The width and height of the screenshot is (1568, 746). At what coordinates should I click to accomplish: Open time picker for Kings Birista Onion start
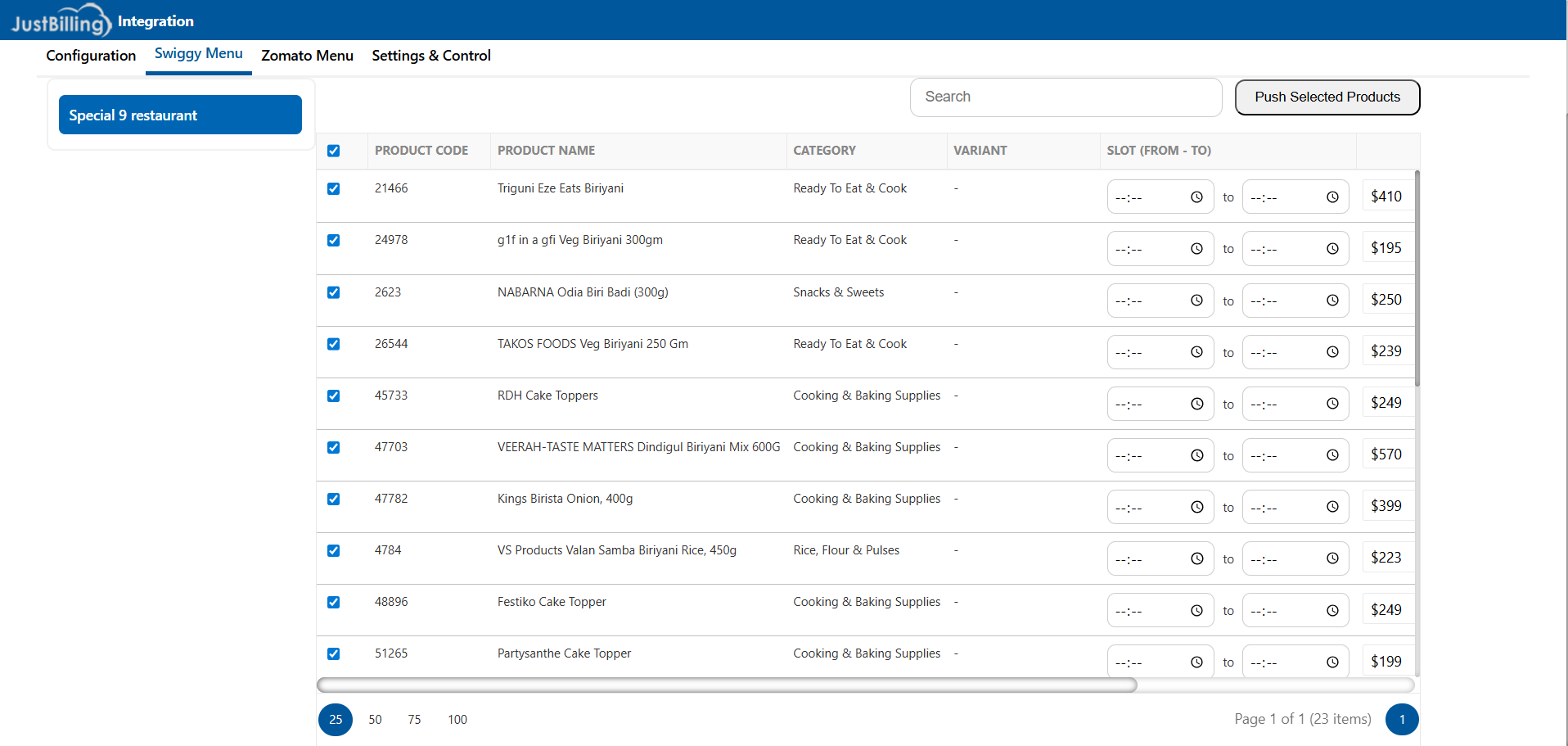[x=1196, y=507]
